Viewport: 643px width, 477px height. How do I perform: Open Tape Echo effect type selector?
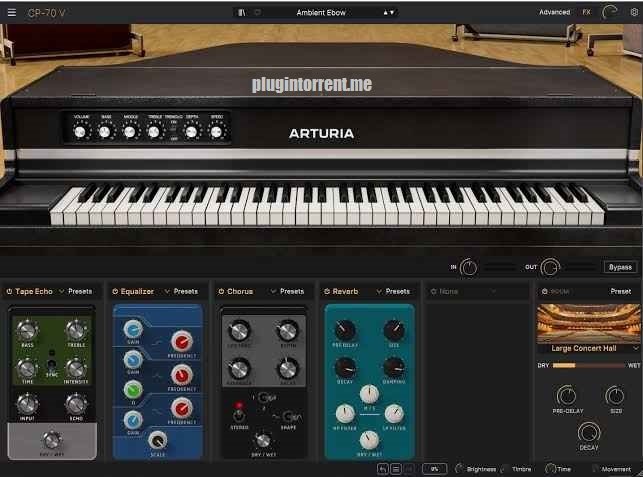point(39,292)
